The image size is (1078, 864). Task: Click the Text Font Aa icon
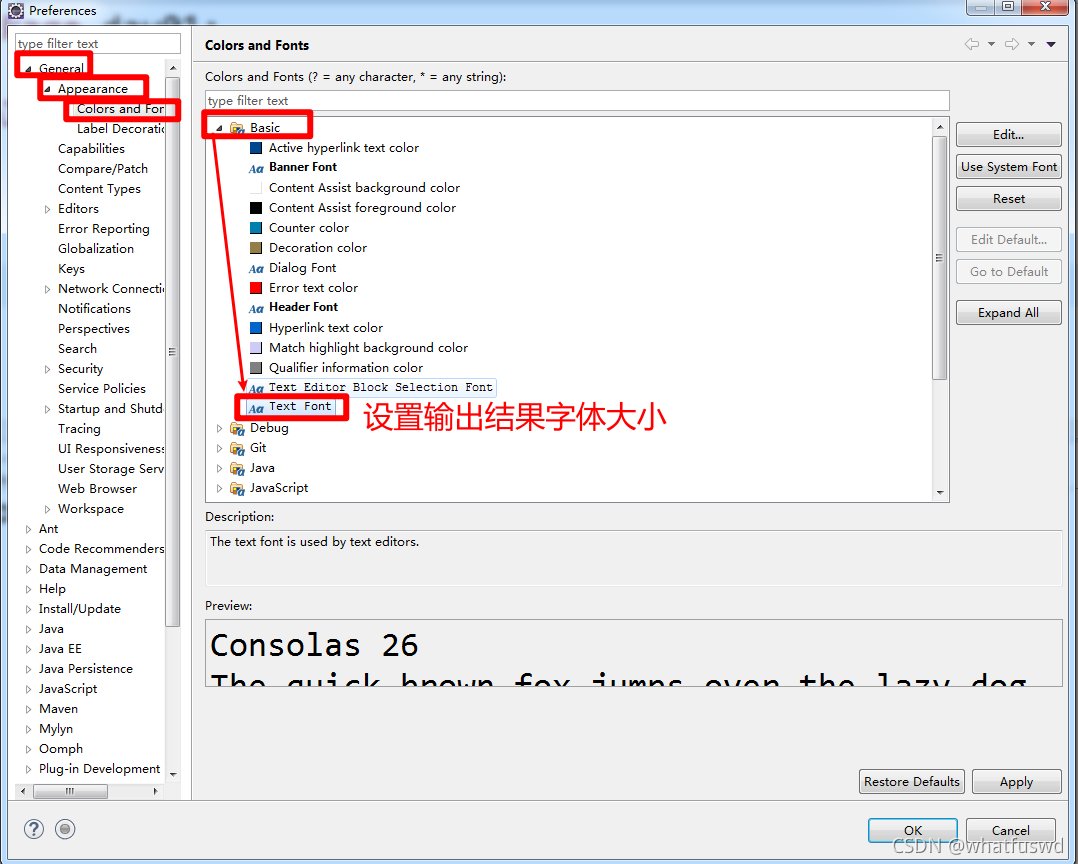pos(256,408)
